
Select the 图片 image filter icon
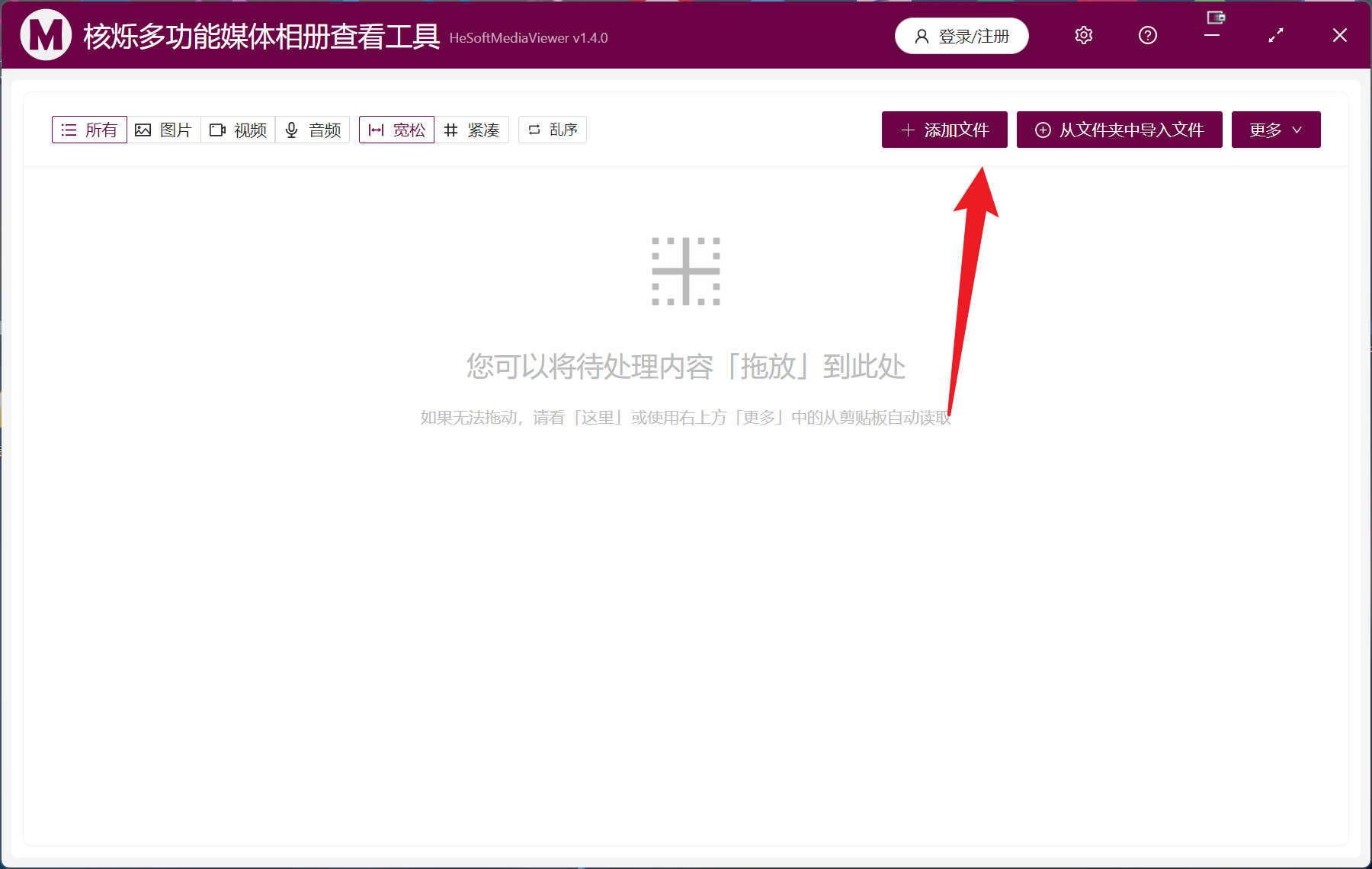coord(143,130)
